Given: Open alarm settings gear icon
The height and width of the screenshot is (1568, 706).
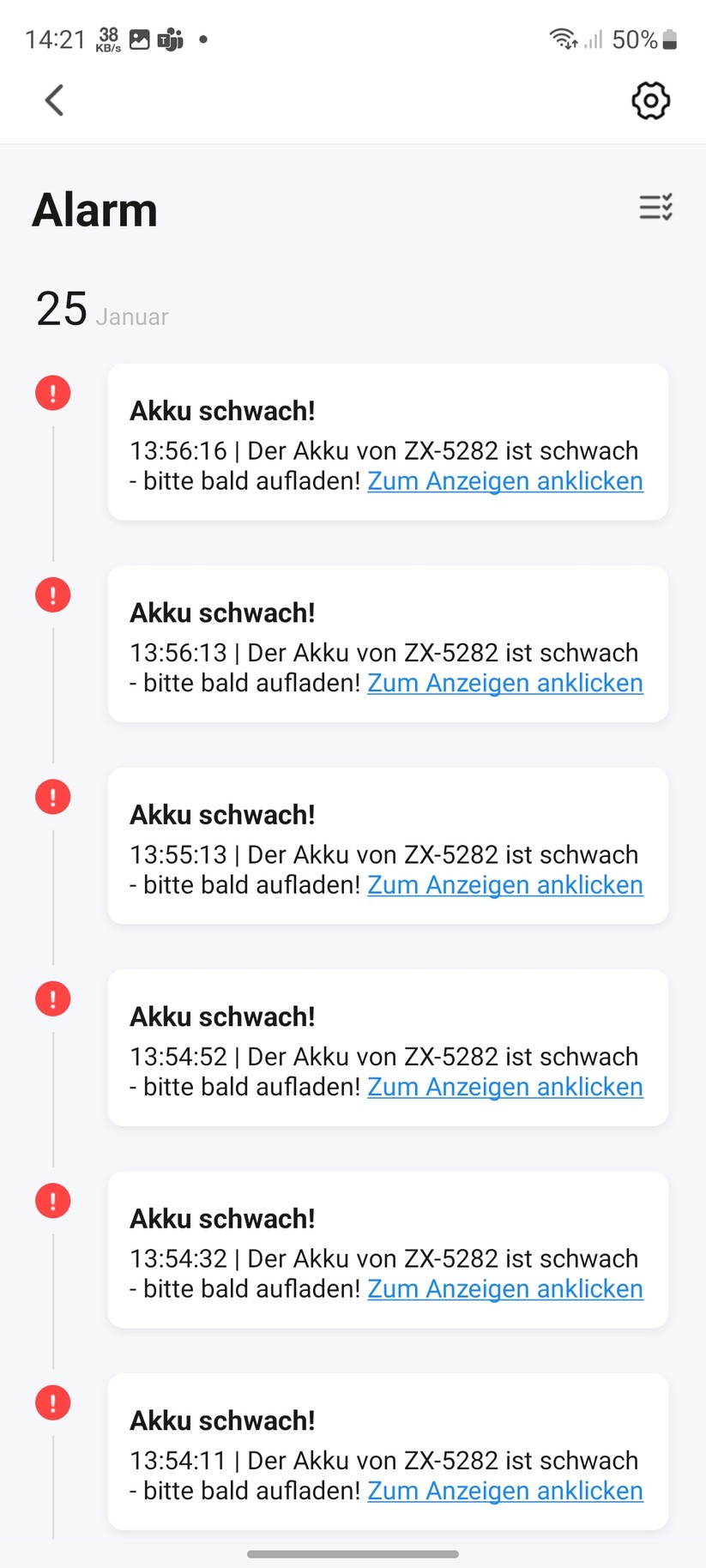Looking at the screenshot, I should tap(650, 100).
